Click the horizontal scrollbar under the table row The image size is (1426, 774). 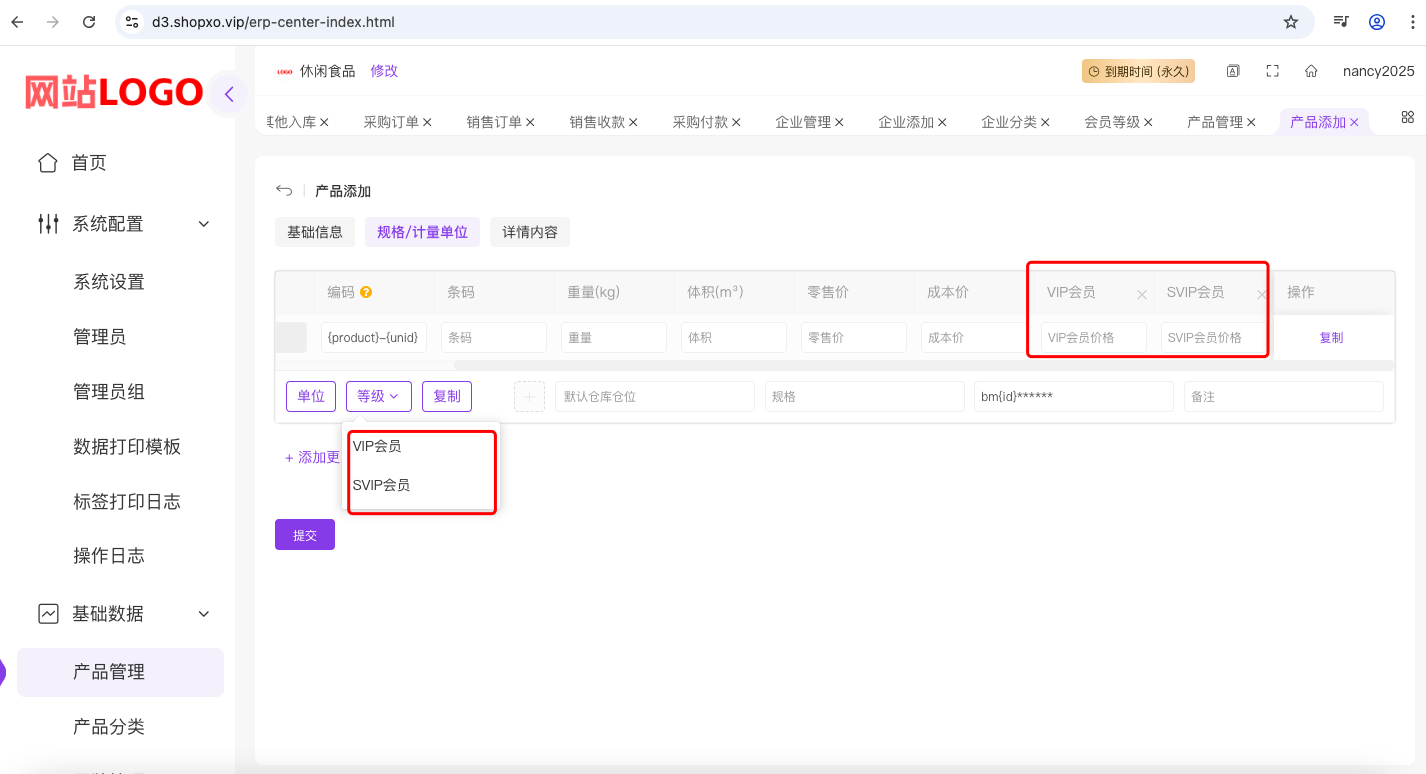(x=923, y=366)
